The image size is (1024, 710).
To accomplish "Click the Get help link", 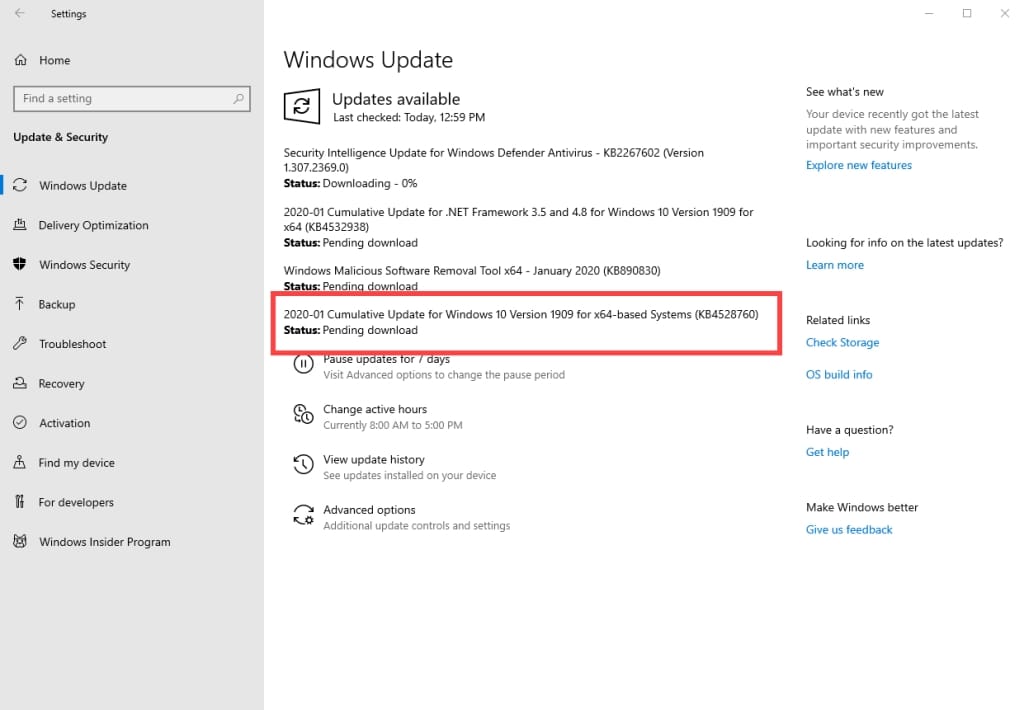I will 827,452.
